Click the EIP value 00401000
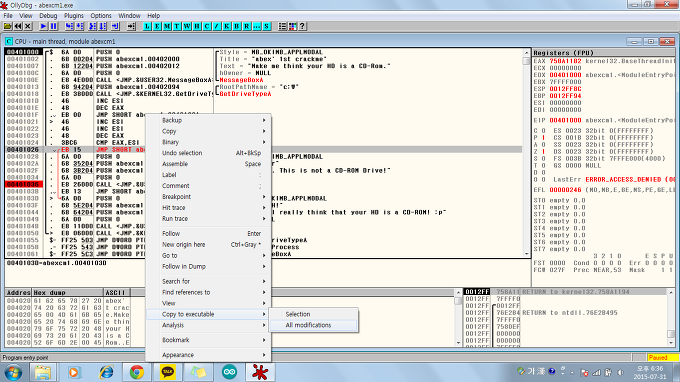This screenshot has width=680, height=382. pyautogui.click(x=565, y=120)
